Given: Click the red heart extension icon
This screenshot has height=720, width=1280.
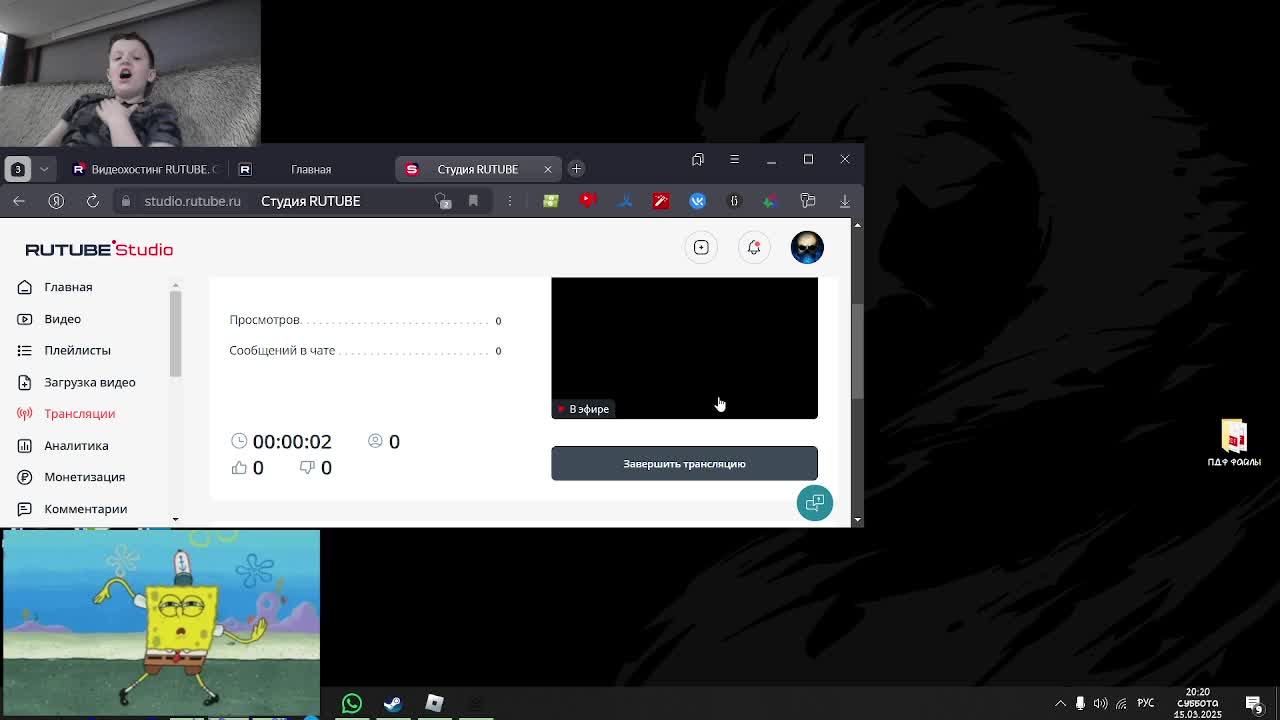Looking at the screenshot, I should coord(588,201).
